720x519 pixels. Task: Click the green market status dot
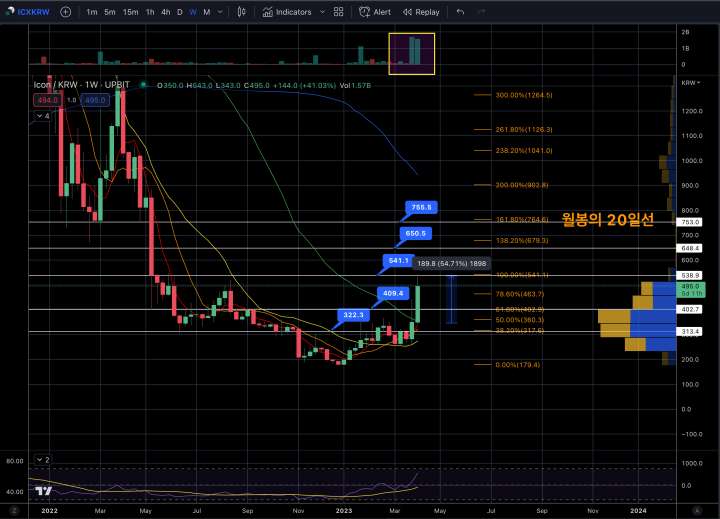[x=143, y=85]
